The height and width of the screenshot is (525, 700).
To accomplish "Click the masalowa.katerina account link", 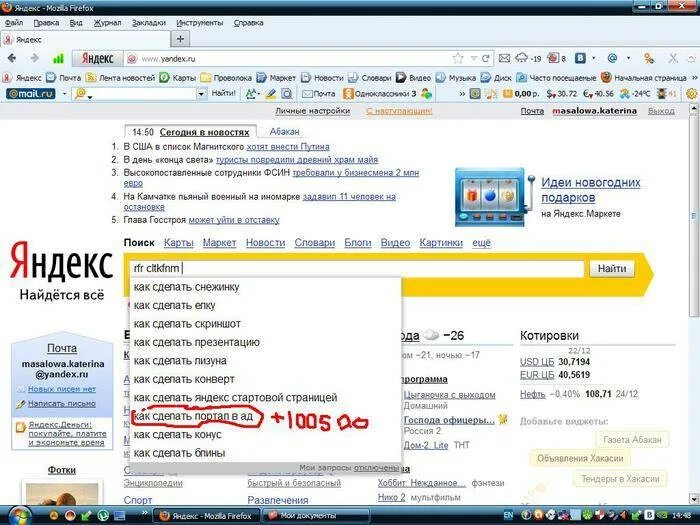I will point(595,111).
